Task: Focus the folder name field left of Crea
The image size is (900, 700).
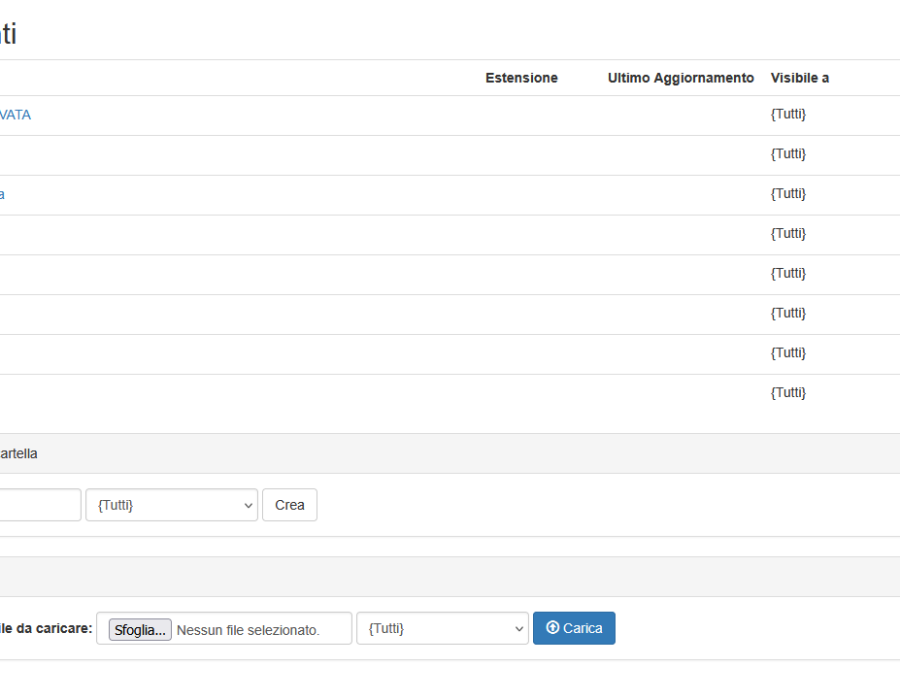Action: click(x=40, y=505)
